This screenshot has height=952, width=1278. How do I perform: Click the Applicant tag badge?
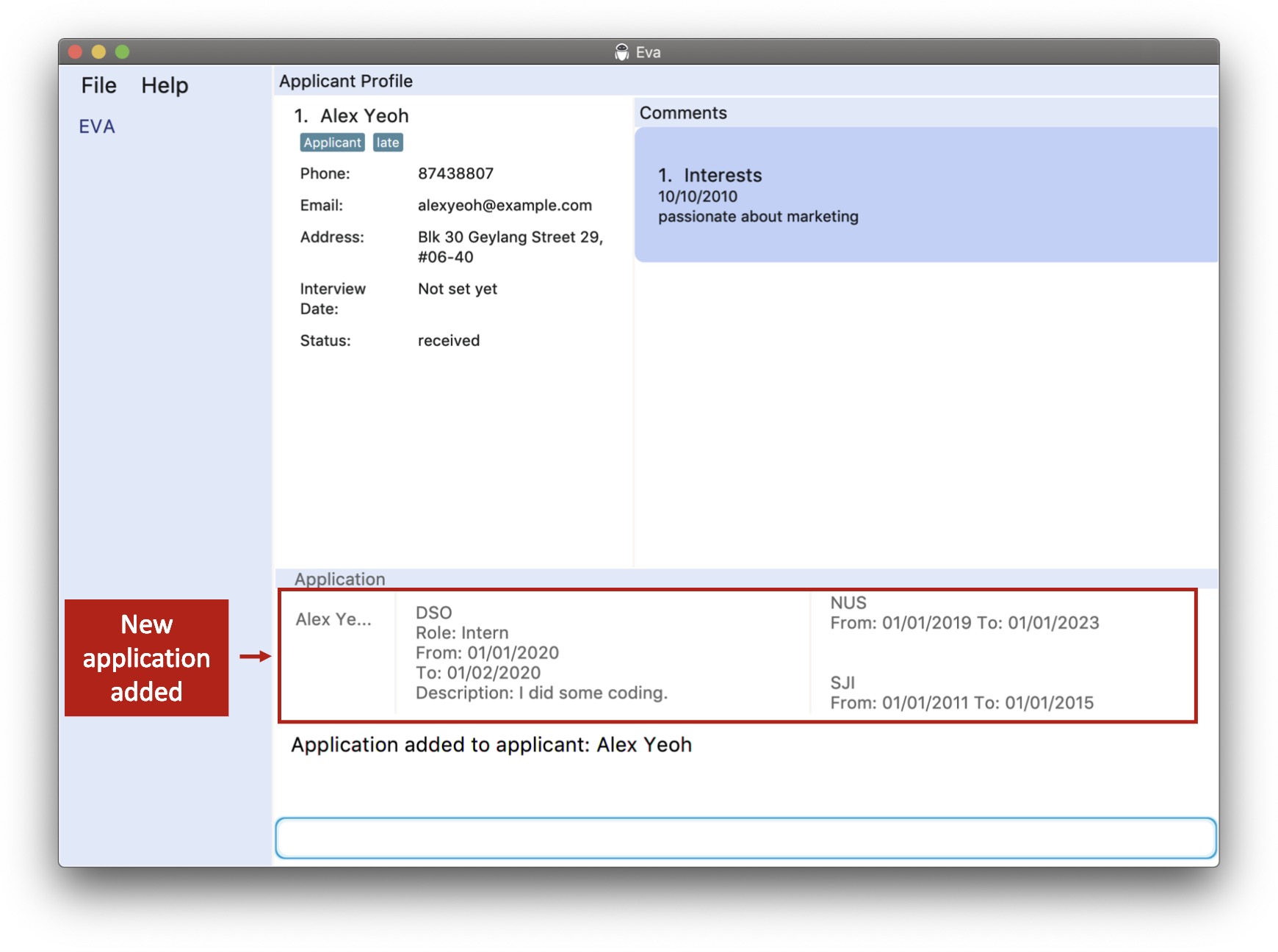pos(332,143)
